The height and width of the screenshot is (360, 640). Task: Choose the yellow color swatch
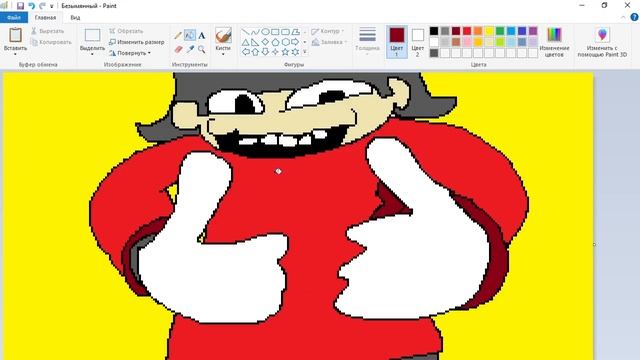coord(489,31)
